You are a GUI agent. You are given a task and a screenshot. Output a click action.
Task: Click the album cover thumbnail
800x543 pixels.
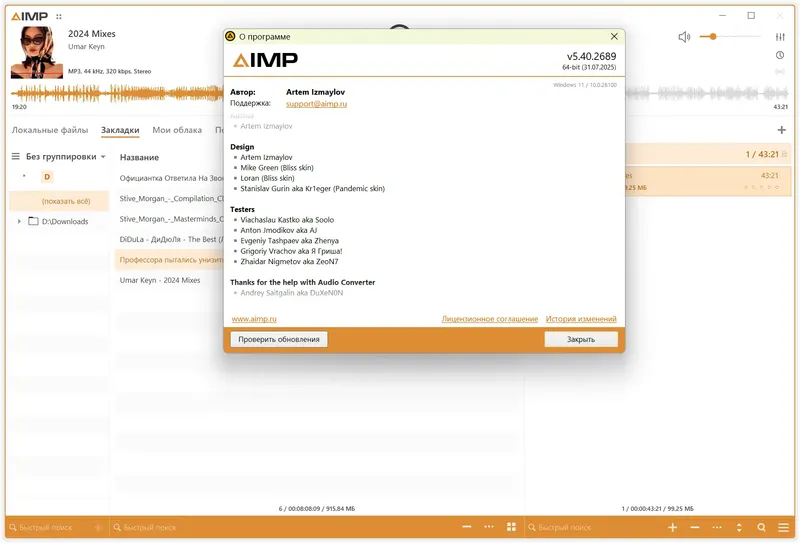[37, 52]
